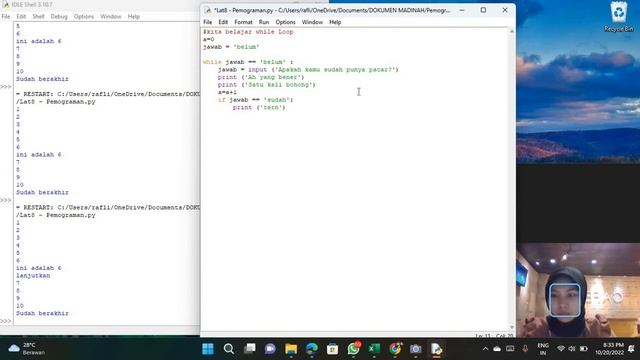Click while jawab == 'belum' line

click(248, 62)
